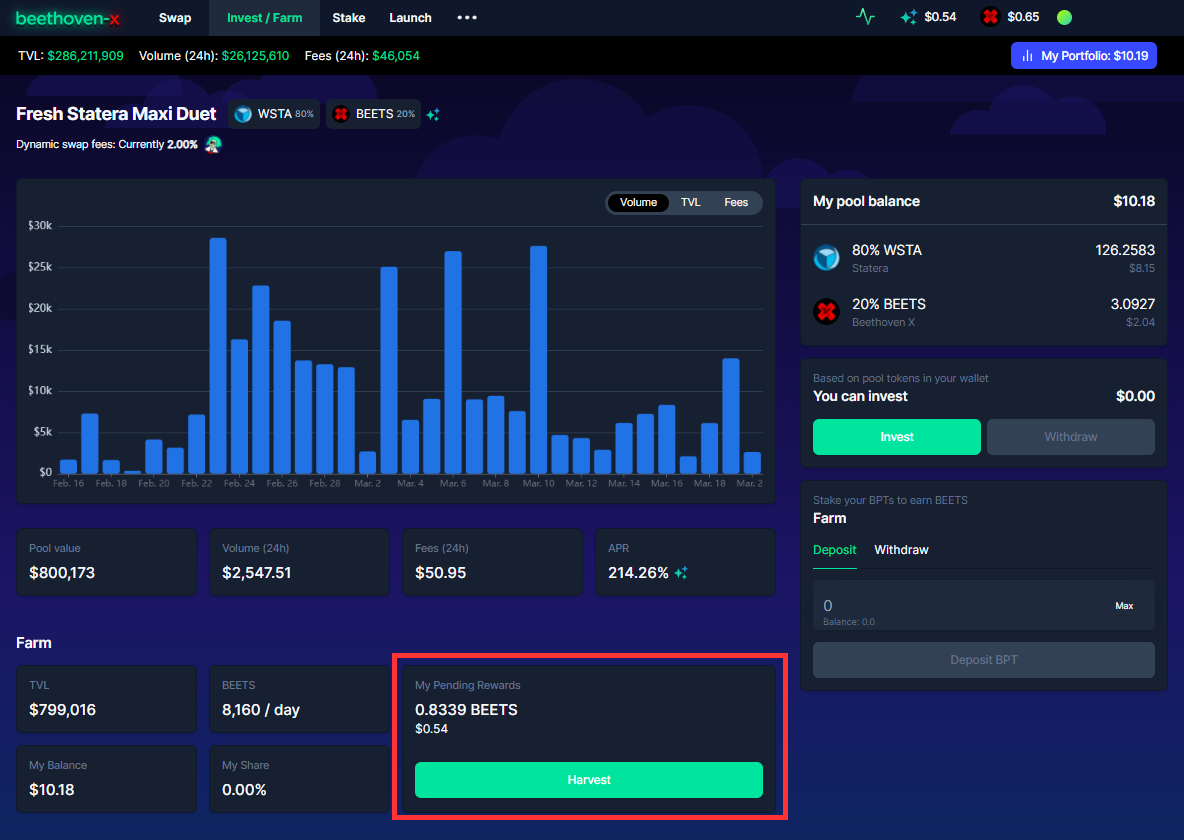Open the Launch menu item
The height and width of the screenshot is (840, 1184).
(x=410, y=17)
